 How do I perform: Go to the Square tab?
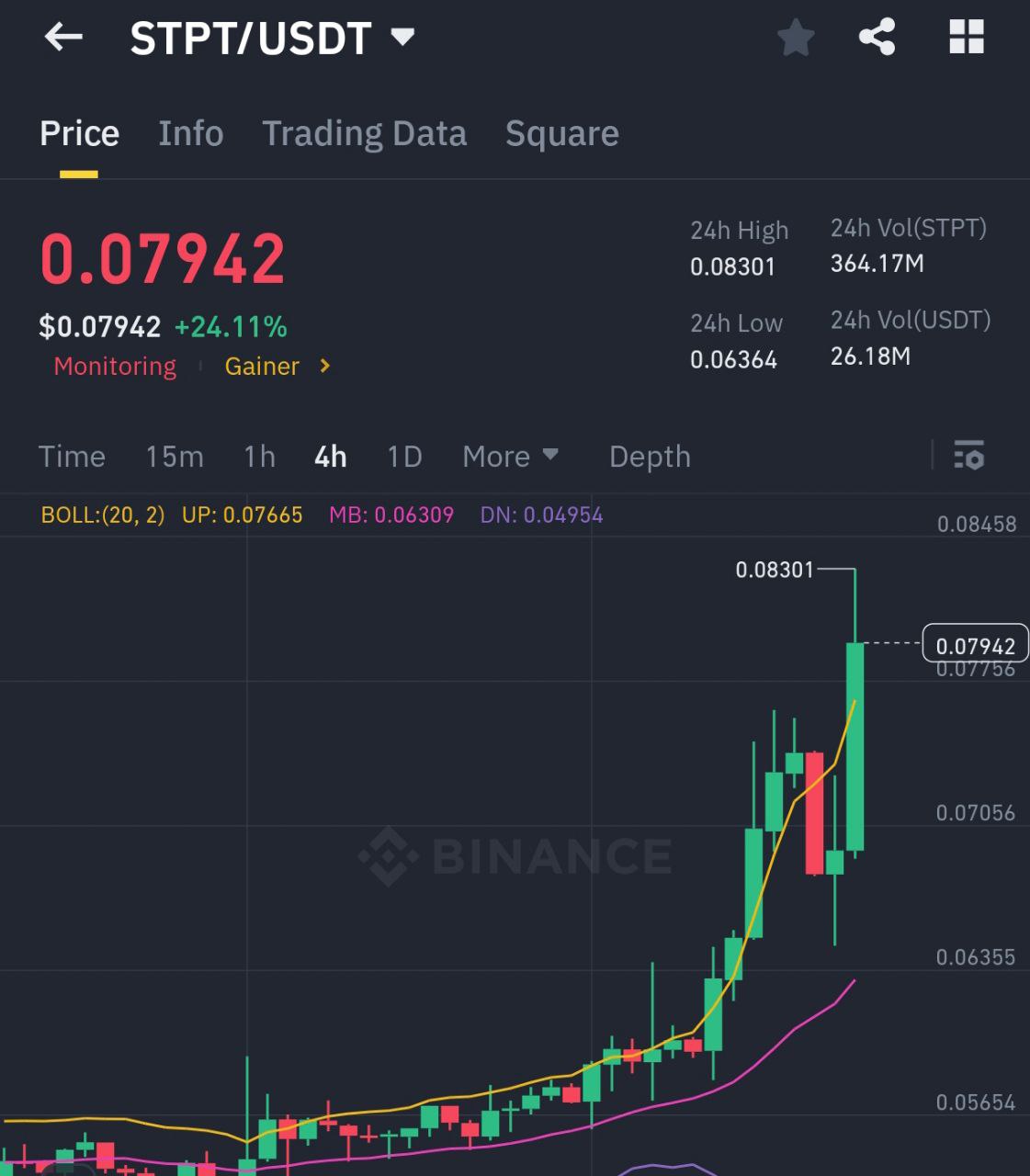click(x=561, y=134)
